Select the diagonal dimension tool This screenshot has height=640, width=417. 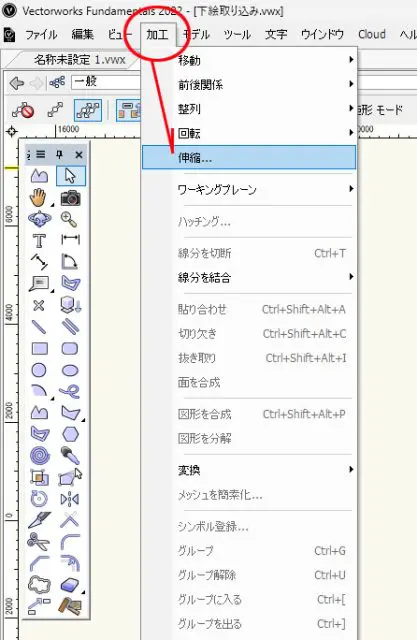tap(39, 262)
